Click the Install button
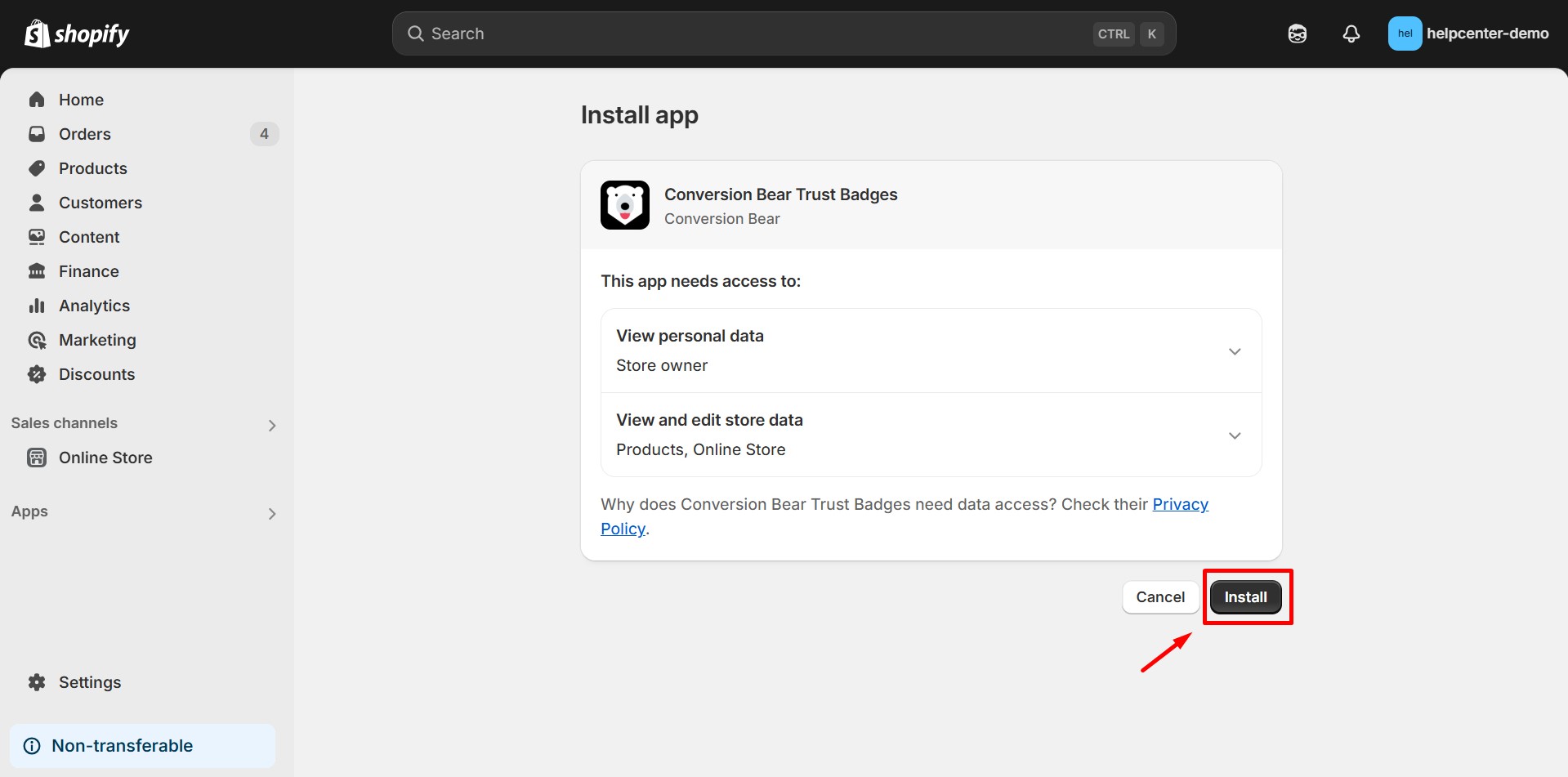Viewport: 1568px width, 777px height. [x=1245, y=596]
